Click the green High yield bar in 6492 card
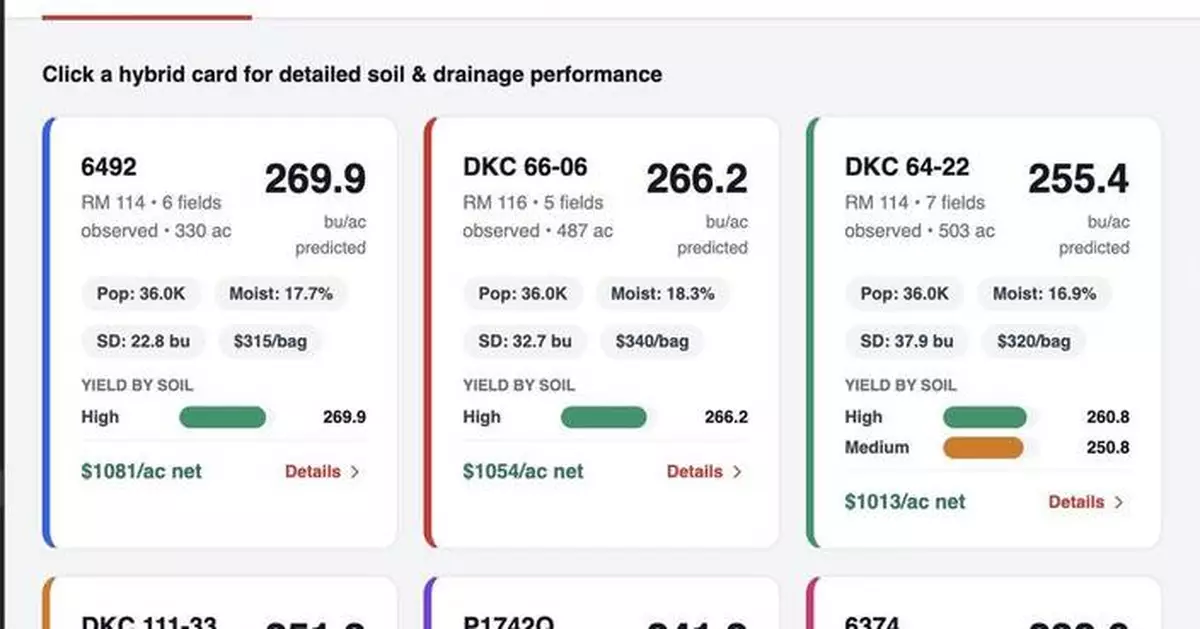This screenshot has height=629, width=1200. click(223, 417)
